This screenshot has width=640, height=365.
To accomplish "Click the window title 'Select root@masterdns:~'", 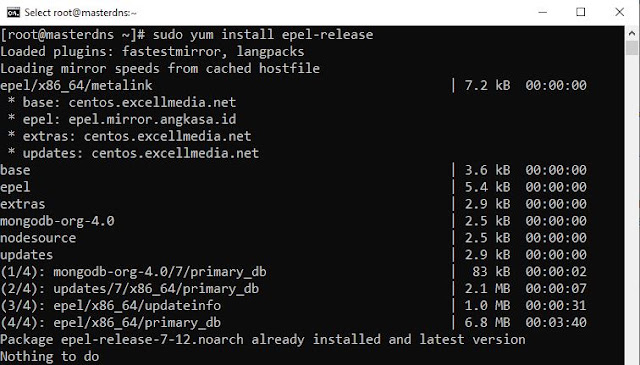I will (x=80, y=13).
